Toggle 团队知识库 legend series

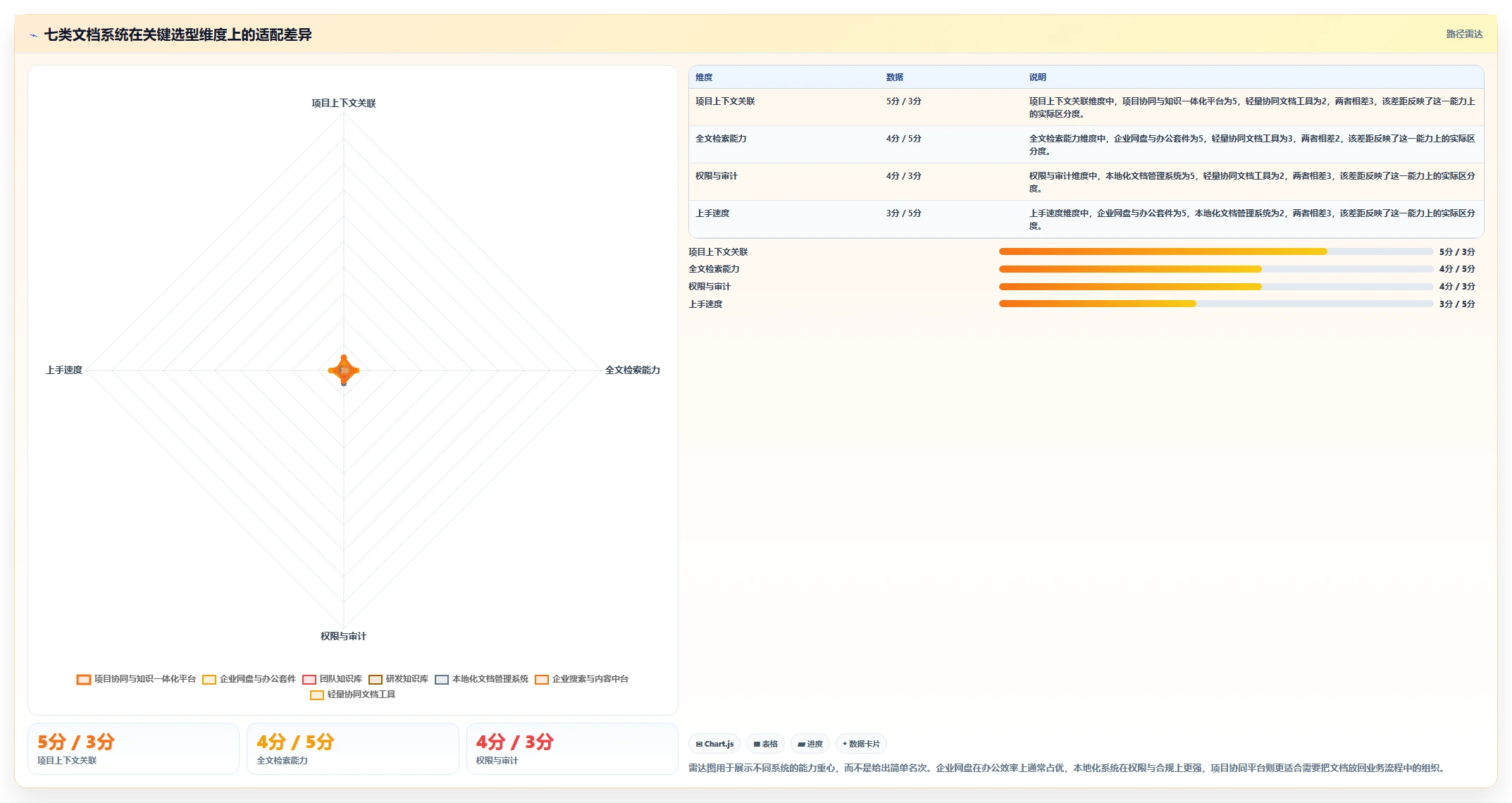point(333,679)
